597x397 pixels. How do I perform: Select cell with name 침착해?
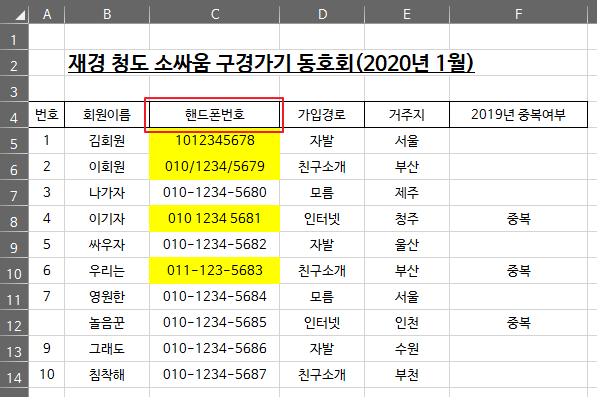107,375
